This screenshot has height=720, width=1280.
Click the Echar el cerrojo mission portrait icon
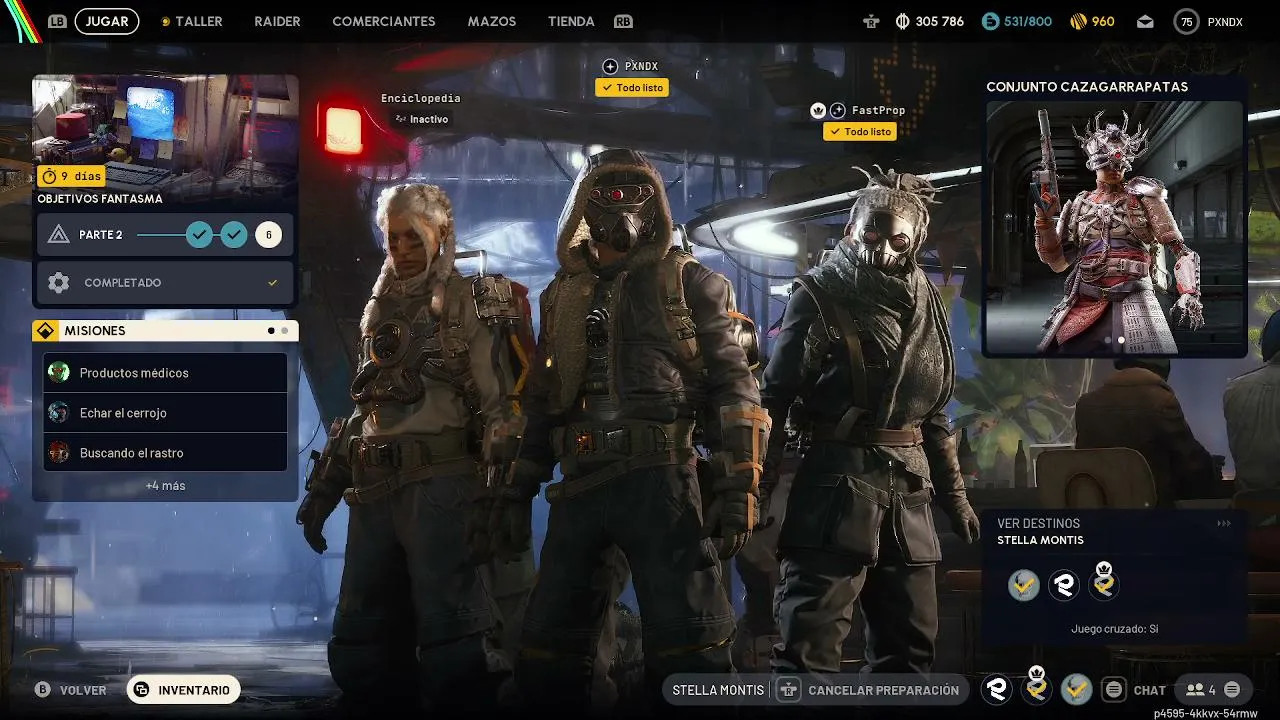click(59, 413)
